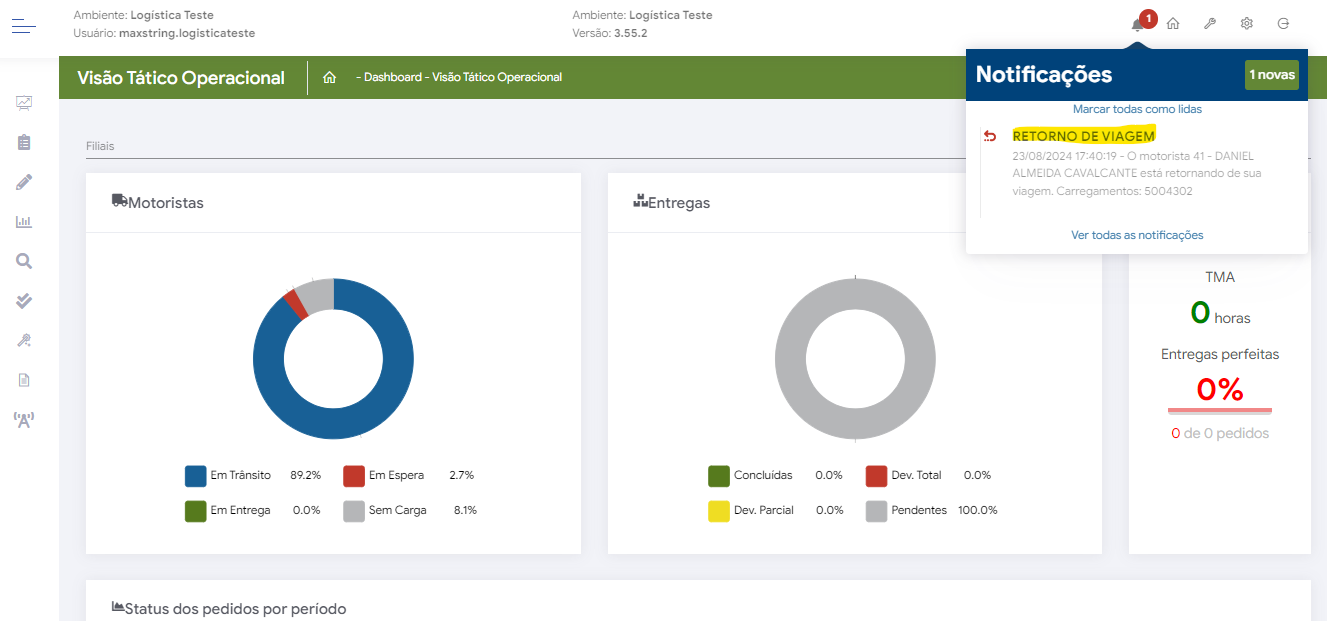The height and width of the screenshot is (621, 1327).
Task: Open the double checkmark sidebar icon
Action: (x=24, y=301)
